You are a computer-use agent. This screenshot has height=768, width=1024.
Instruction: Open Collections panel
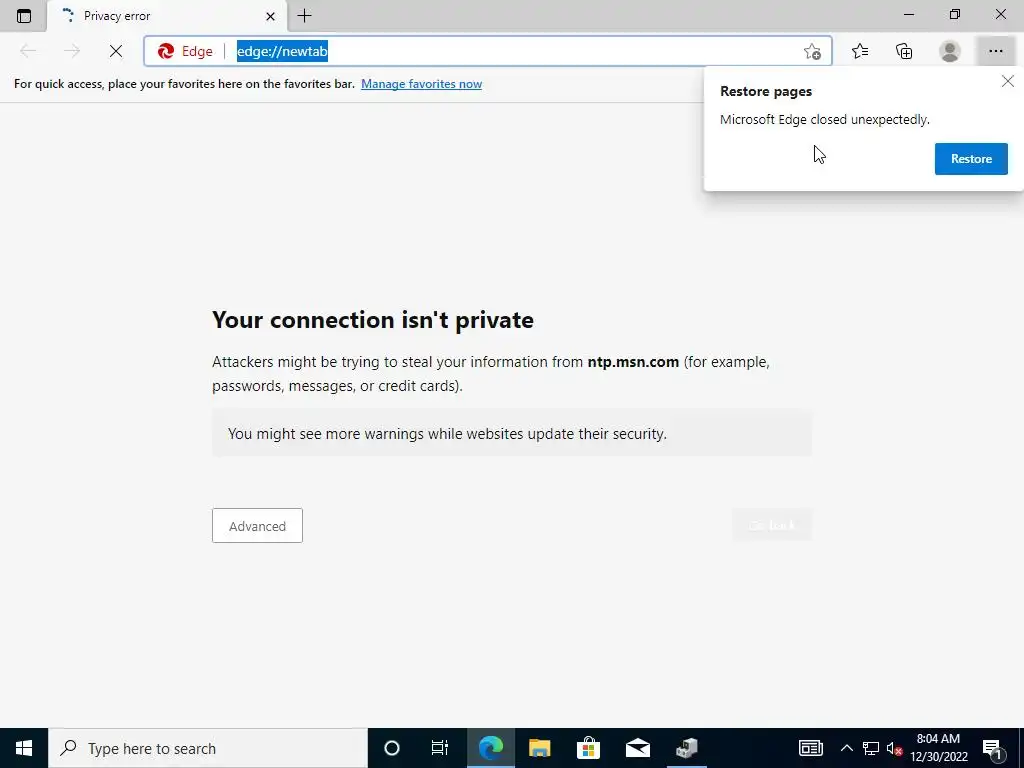[904, 51]
